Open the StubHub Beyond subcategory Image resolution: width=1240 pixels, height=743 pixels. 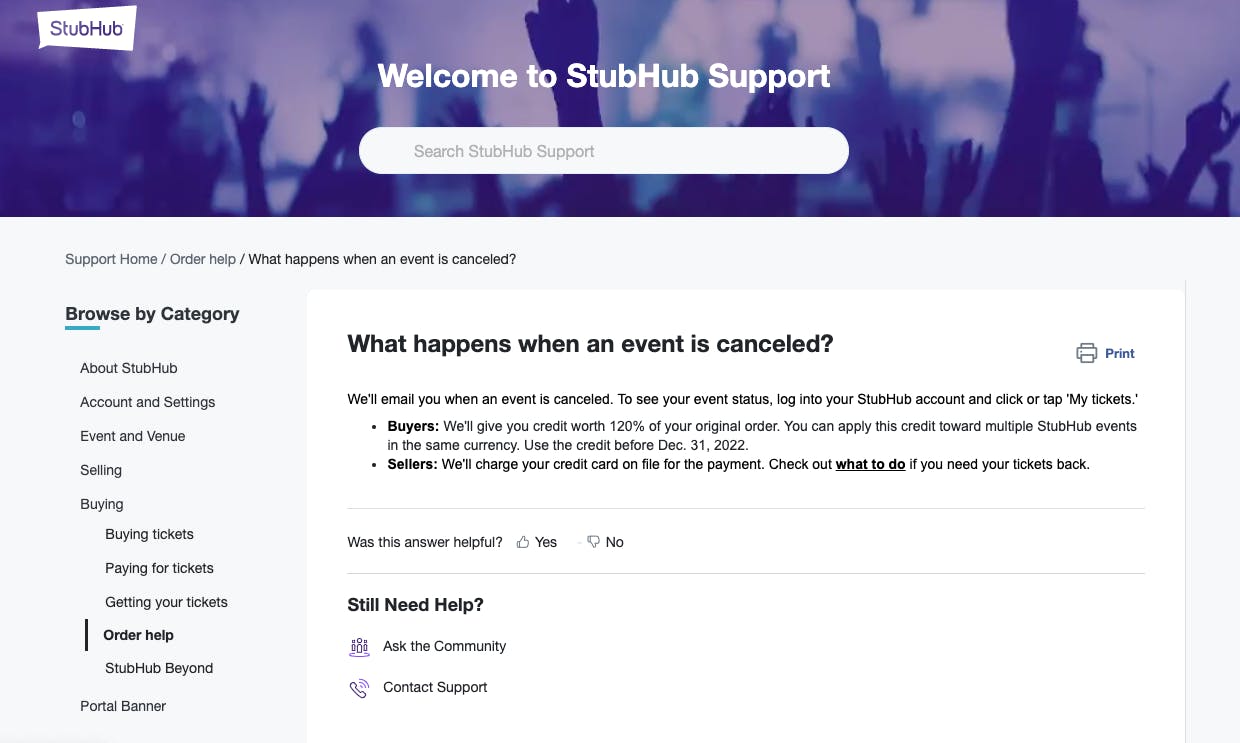click(x=159, y=668)
